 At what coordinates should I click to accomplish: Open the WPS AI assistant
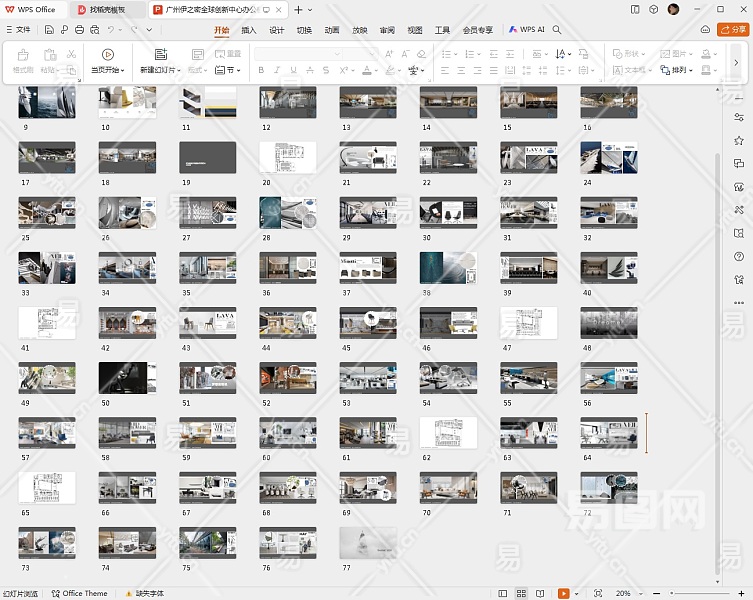click(527, 30)
